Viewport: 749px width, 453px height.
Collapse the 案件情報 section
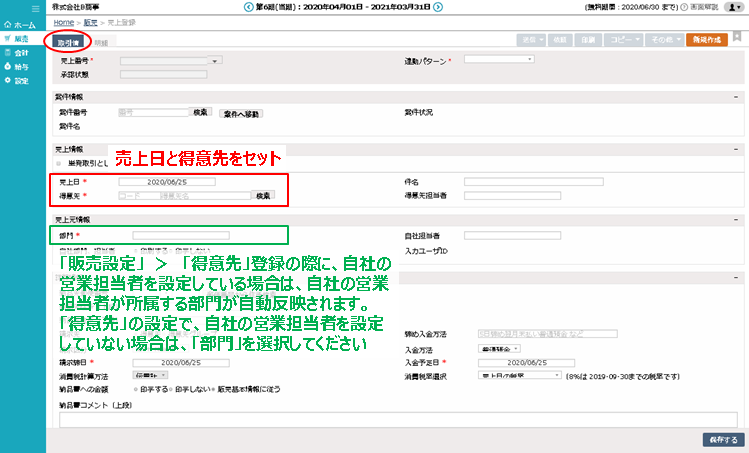point(736,97)
